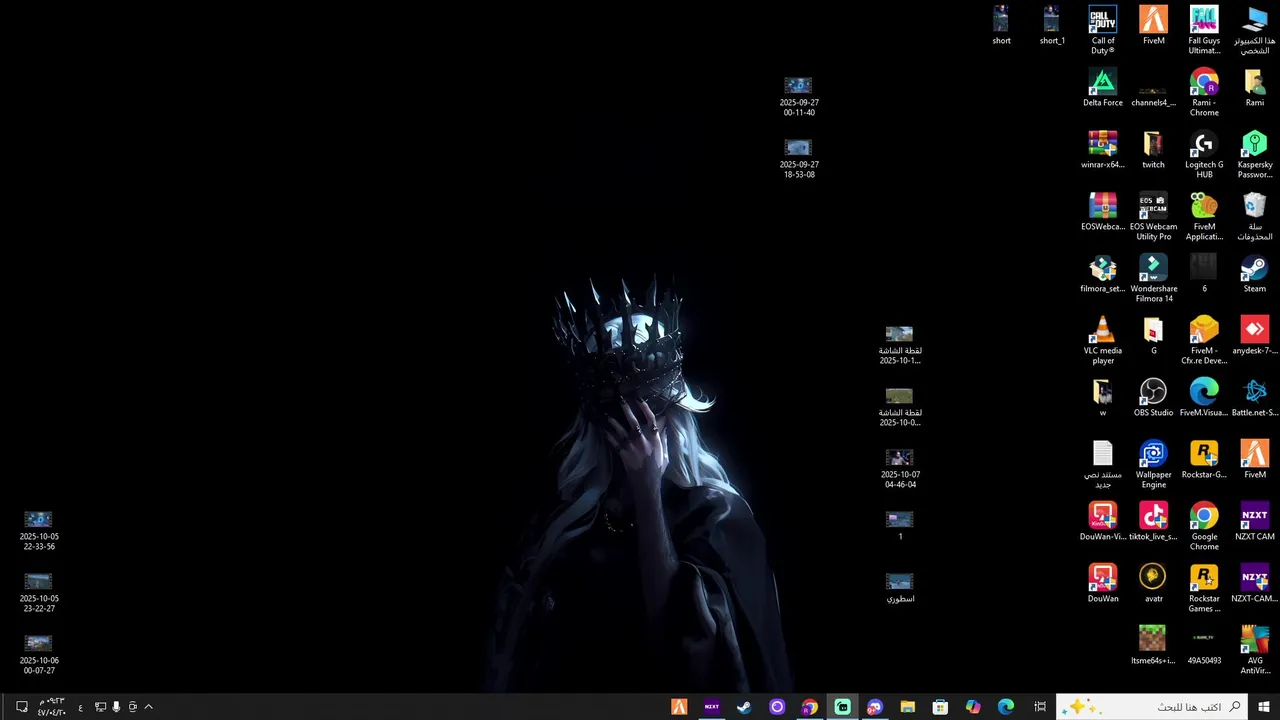The width and height of the screenshot is (1280, 720).
Task: Click the microphone tray icon
Action: [x=116, y=707]
